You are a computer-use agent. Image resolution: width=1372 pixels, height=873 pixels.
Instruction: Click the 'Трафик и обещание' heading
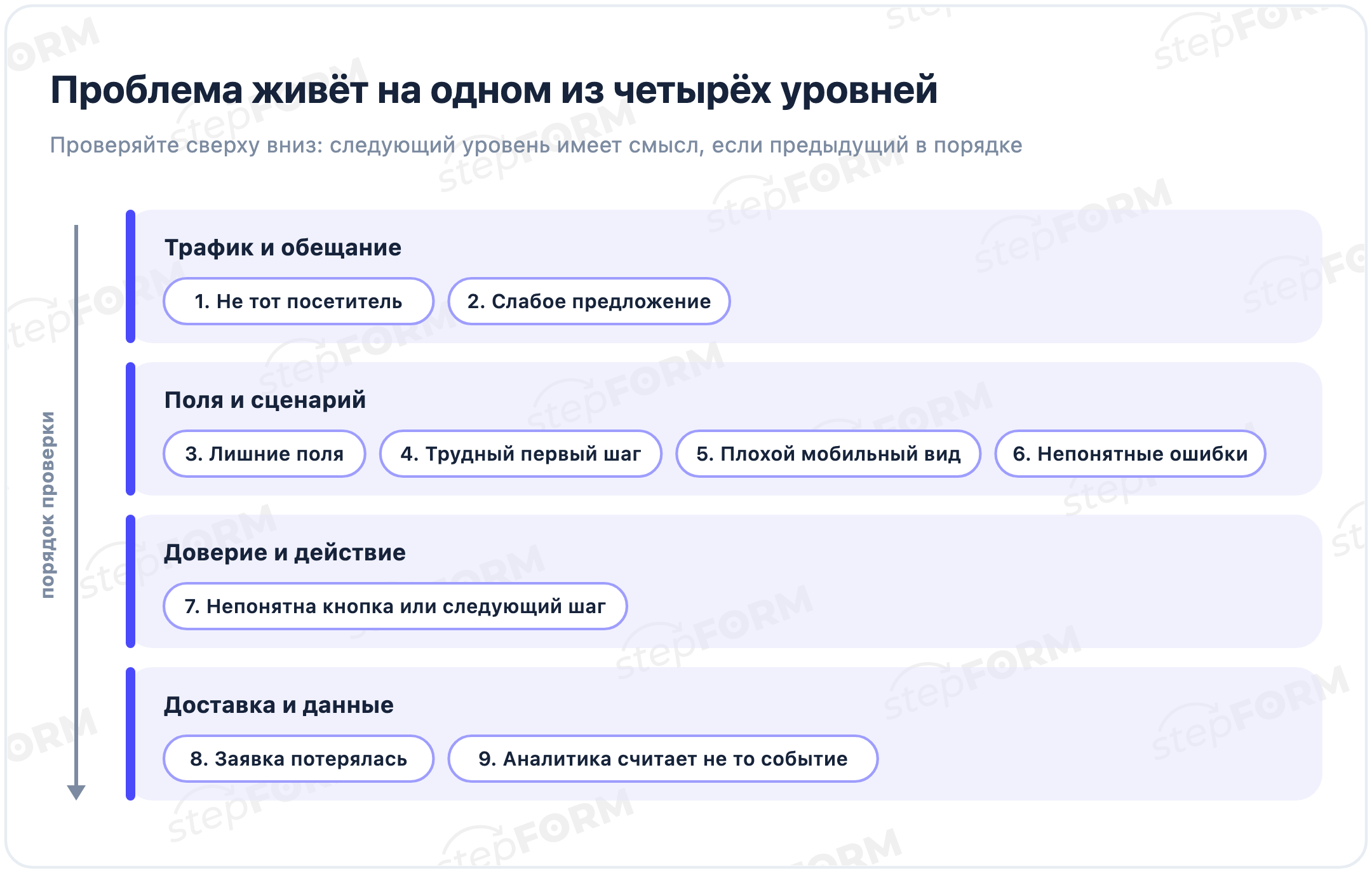pyautogui.click(x=283, y=247)
